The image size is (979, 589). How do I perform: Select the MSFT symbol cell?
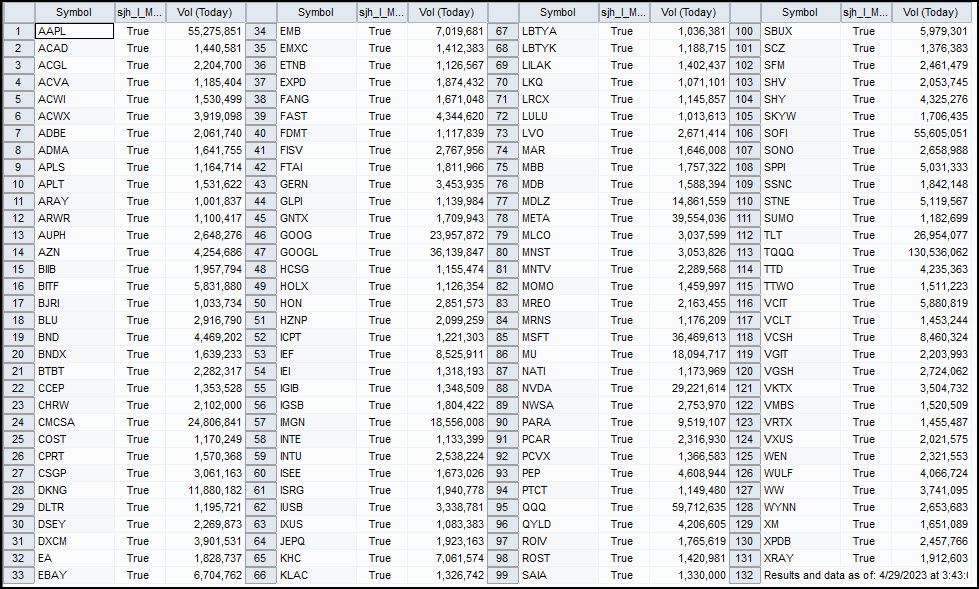click(559, 337)
